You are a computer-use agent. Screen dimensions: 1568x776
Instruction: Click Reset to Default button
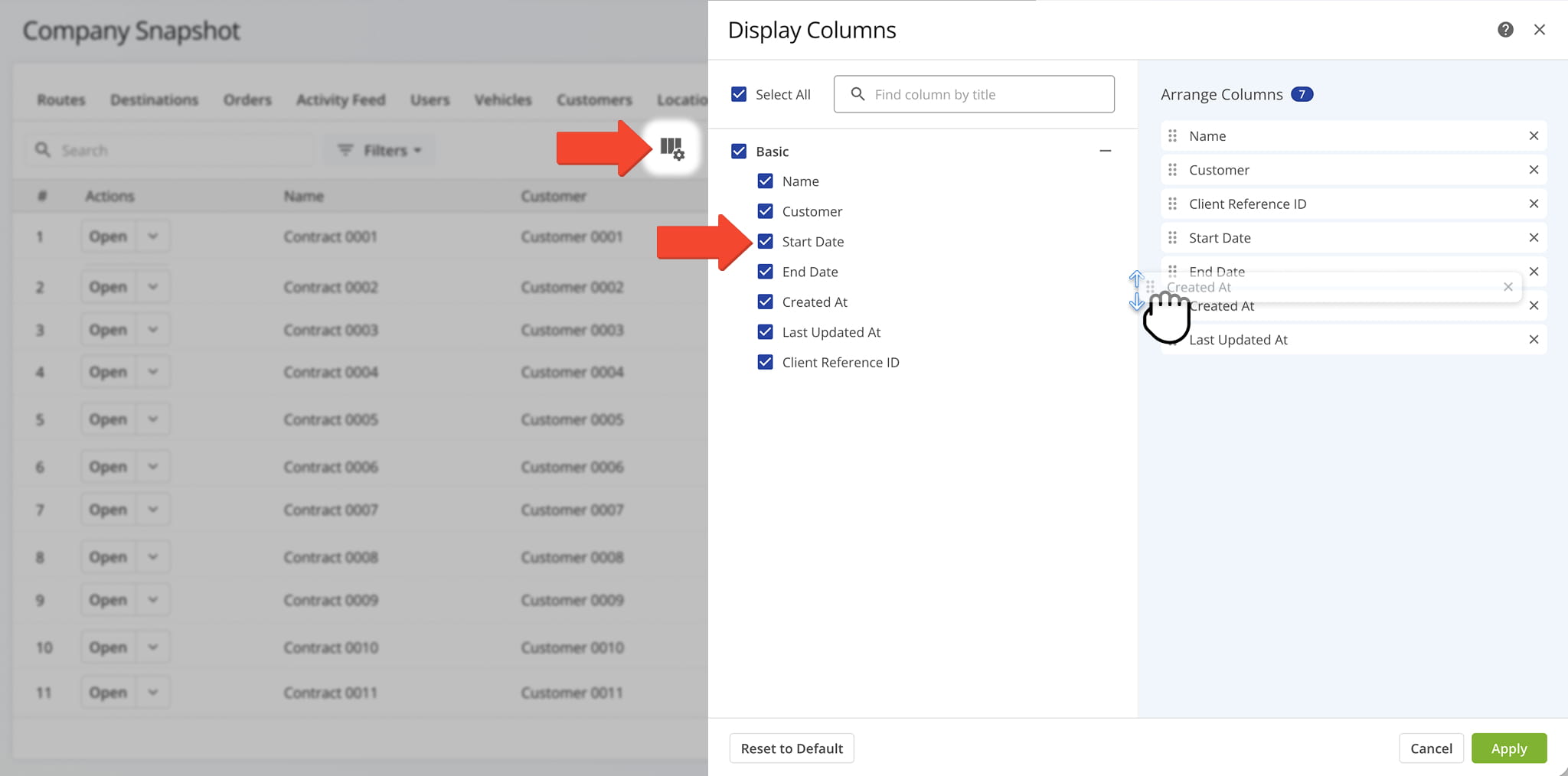[792, 748]
